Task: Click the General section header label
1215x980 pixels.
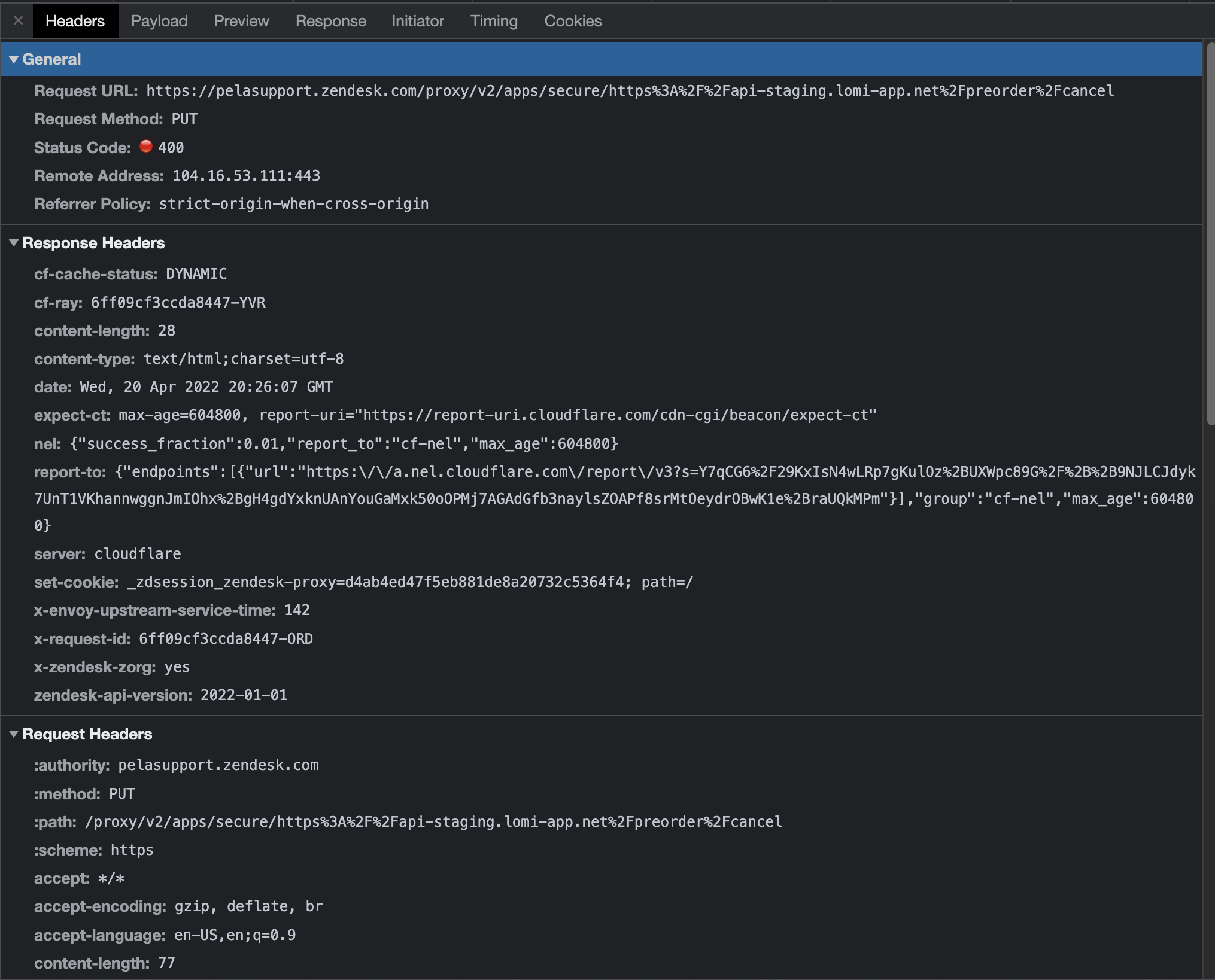Action: coord(51,59)
